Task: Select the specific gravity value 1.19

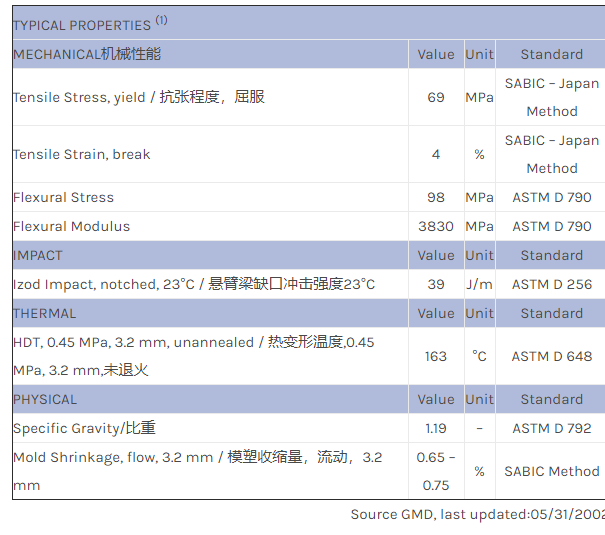Action: click(x=435, y=428)
